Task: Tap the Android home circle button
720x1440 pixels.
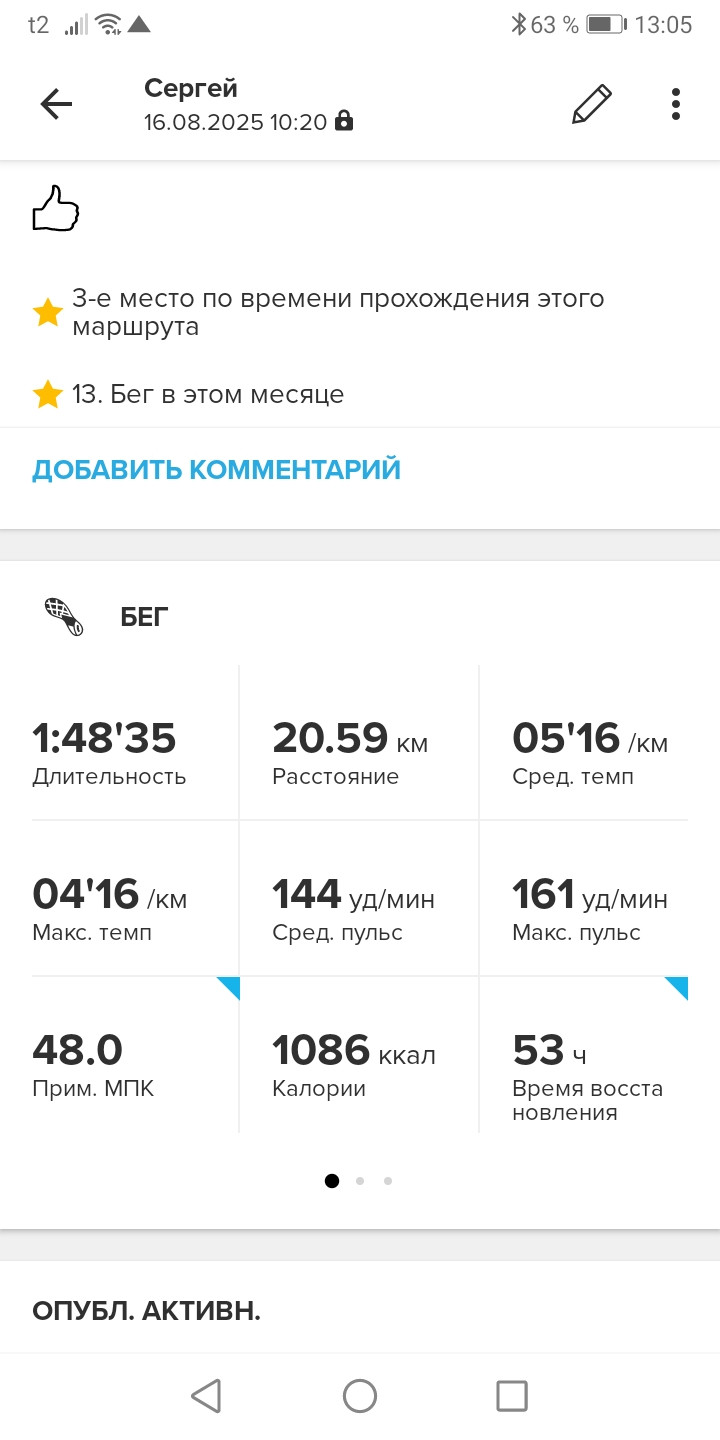Action: [360, 1395]
